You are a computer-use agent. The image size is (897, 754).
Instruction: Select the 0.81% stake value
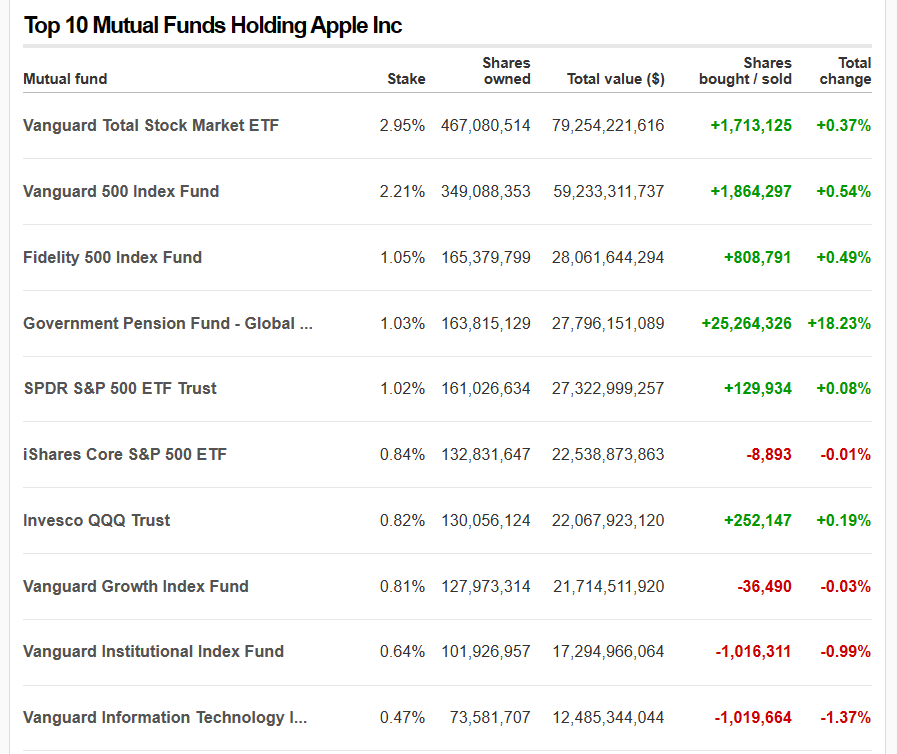(x=402, y=586)
